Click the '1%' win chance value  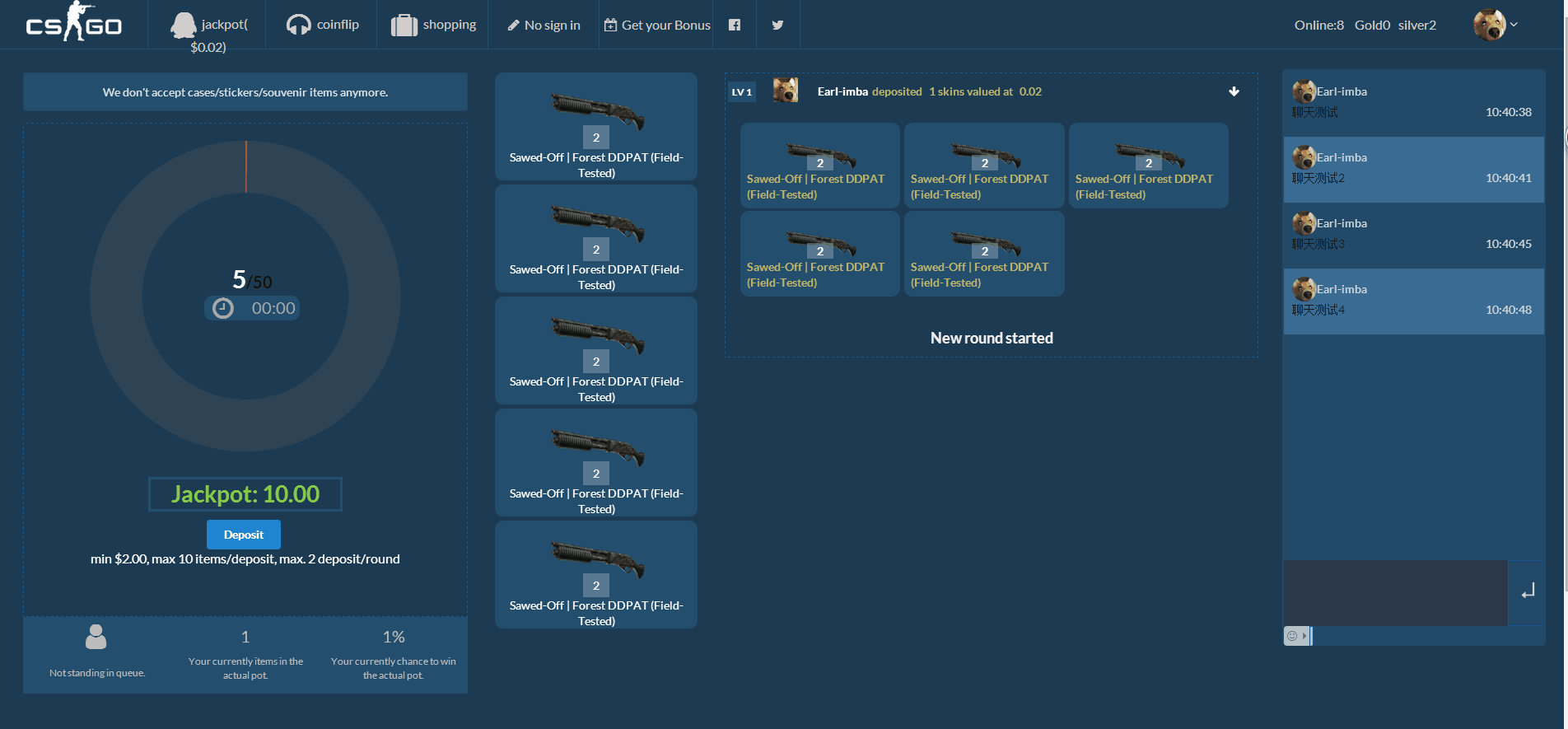[x=394, y=637]
